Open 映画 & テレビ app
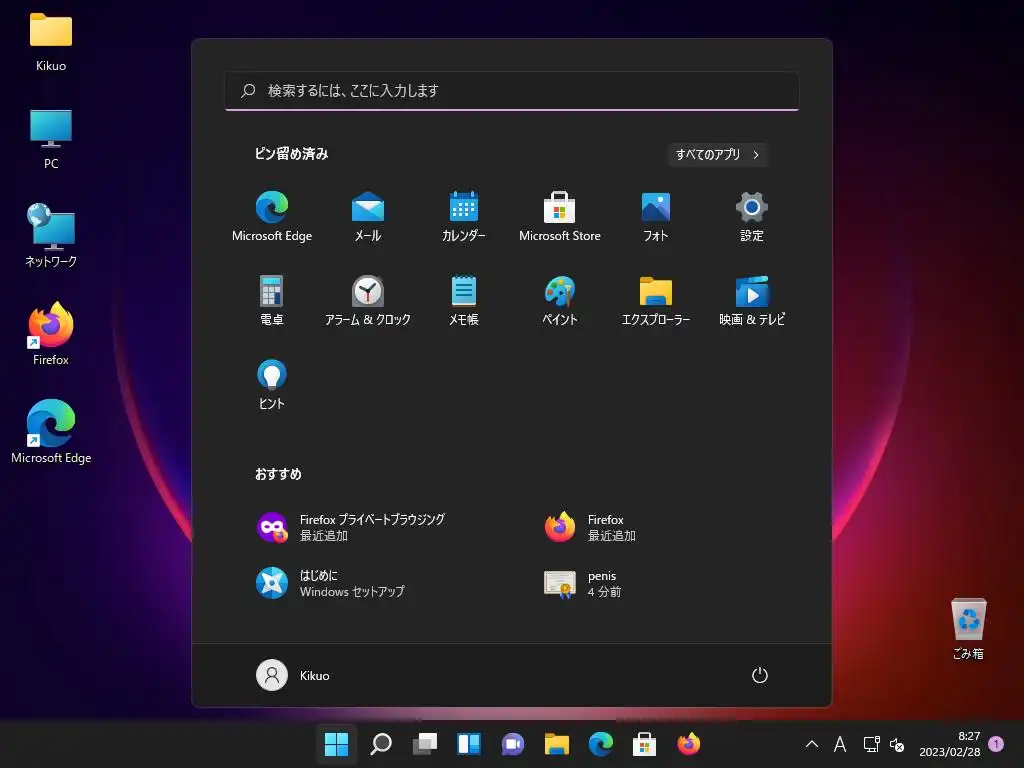The width and height of the screenshot is (1024, 768). [752, 300]
